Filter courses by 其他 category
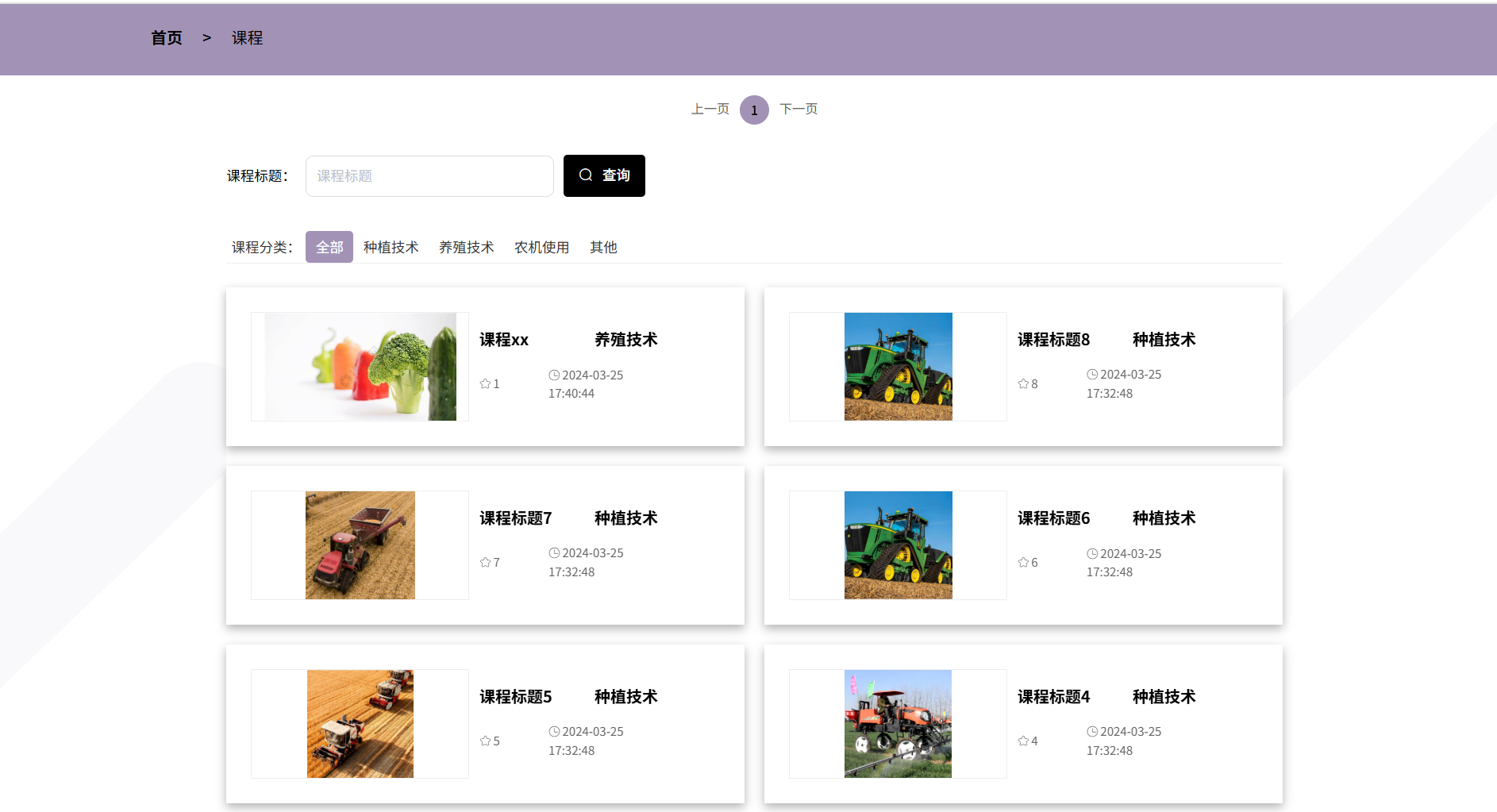 [603, 247]
